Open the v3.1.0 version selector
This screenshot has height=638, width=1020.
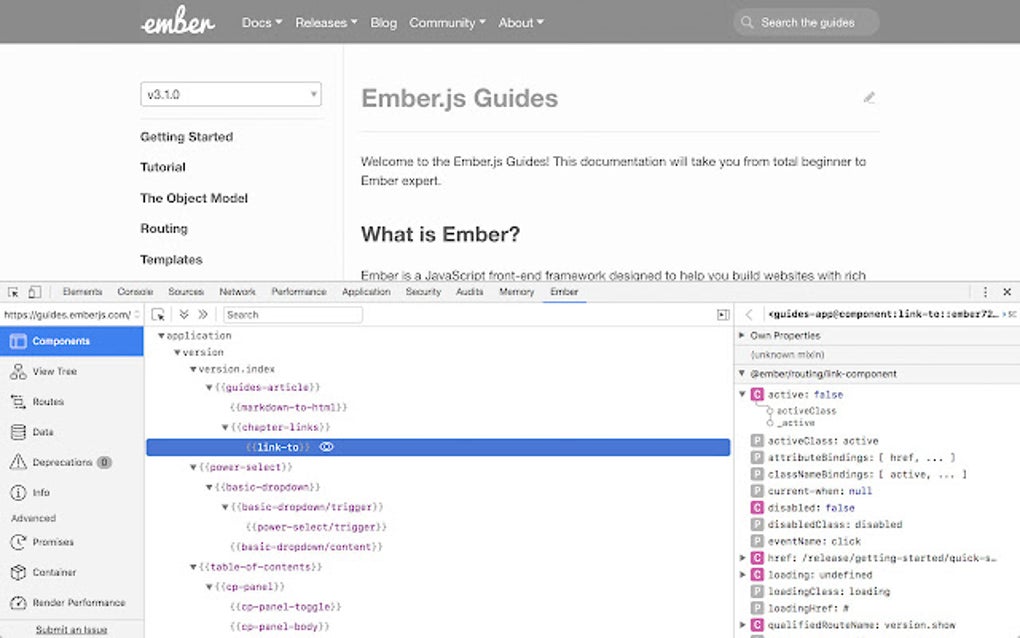point(230,93)
